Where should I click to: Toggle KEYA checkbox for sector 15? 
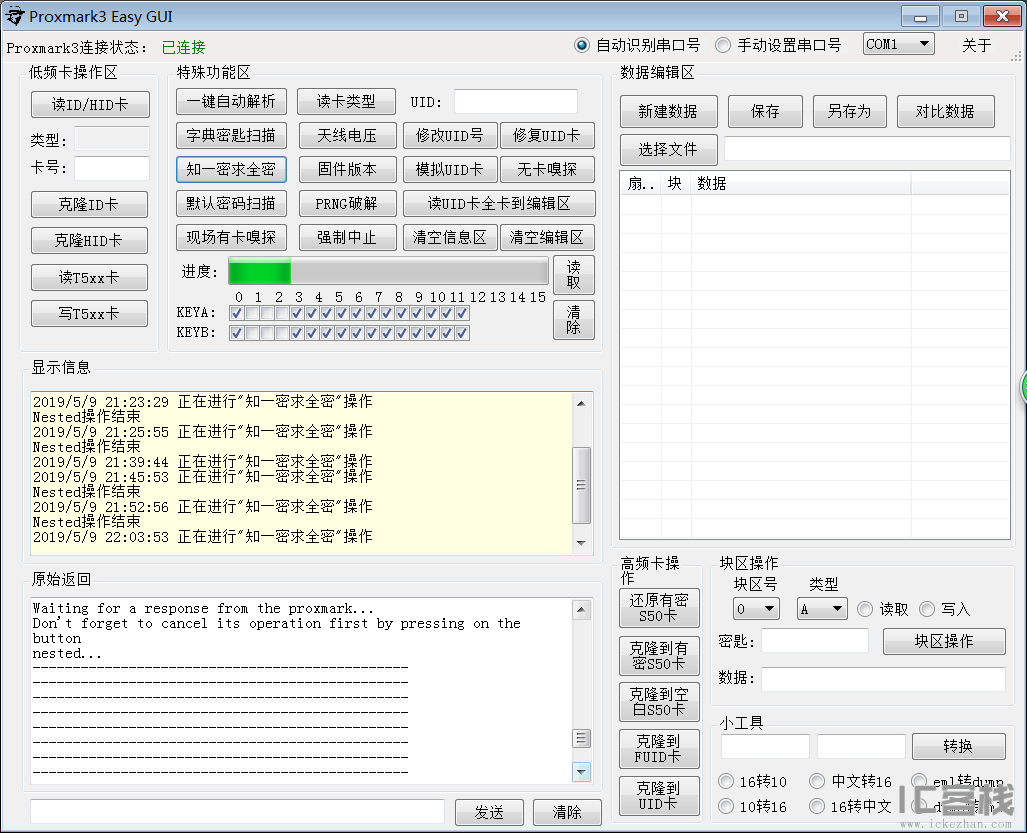[x=462, y=314]
